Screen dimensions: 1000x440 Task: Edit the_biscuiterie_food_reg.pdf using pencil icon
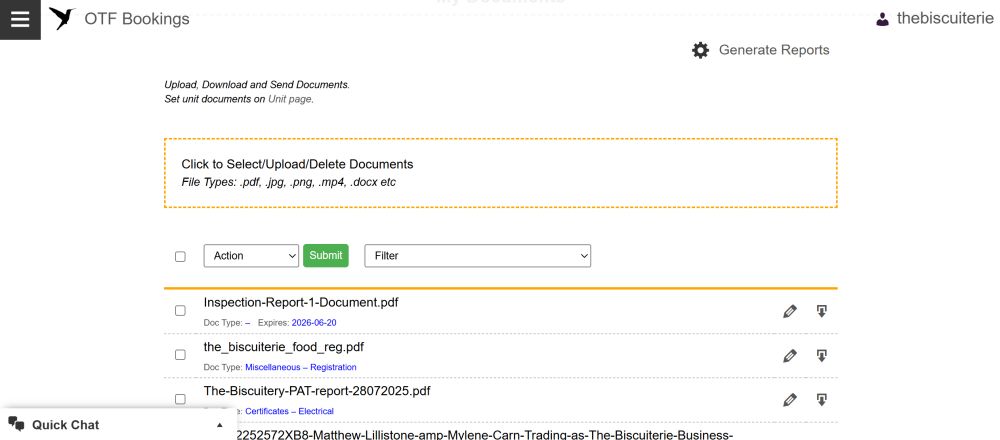(790, 356)
